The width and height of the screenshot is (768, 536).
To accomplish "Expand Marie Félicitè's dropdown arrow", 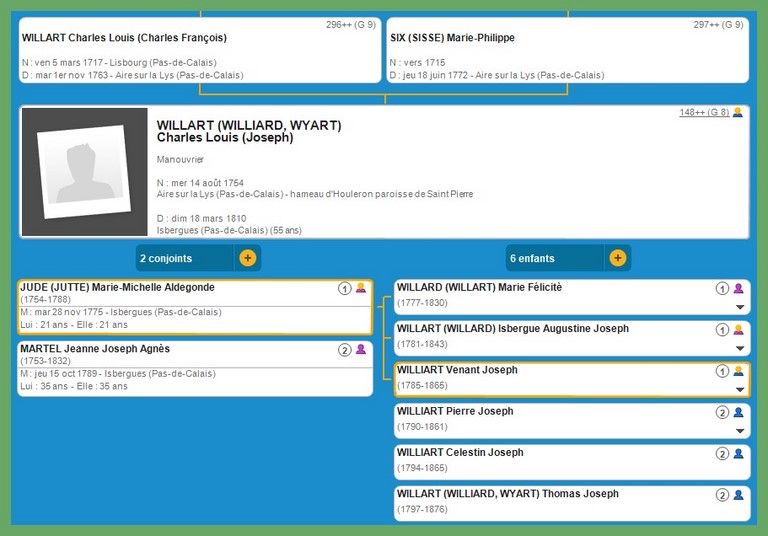I will pyautogui.click(x=740, y=307).
